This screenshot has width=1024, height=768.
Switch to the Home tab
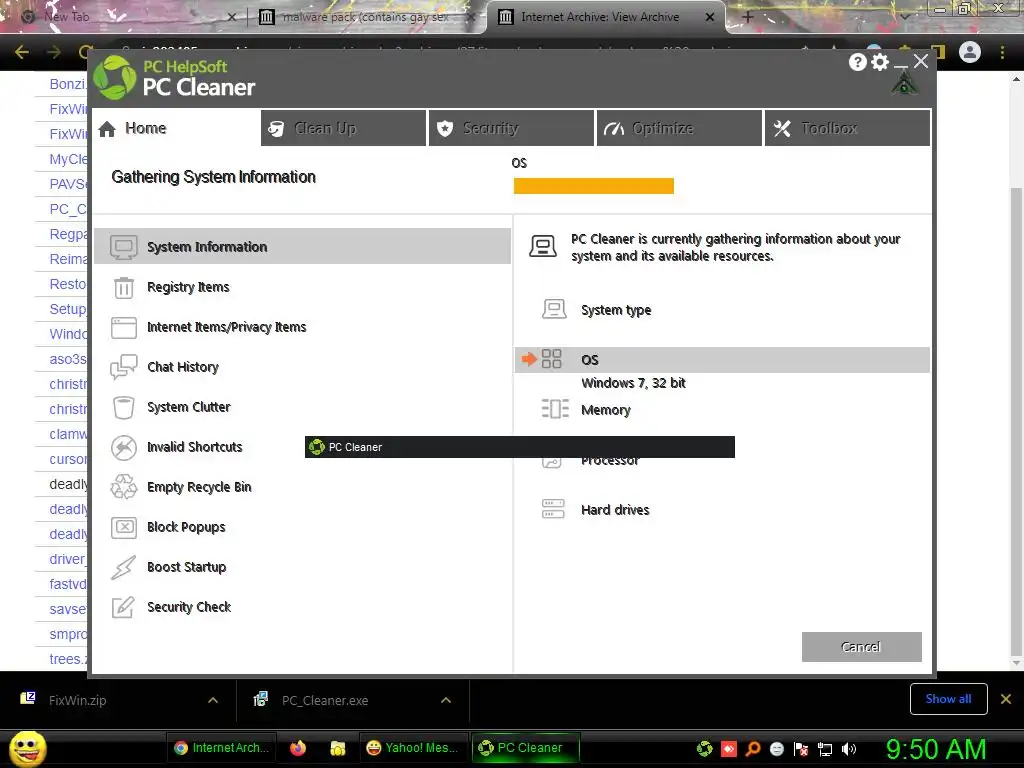click(x=176, y=128)
